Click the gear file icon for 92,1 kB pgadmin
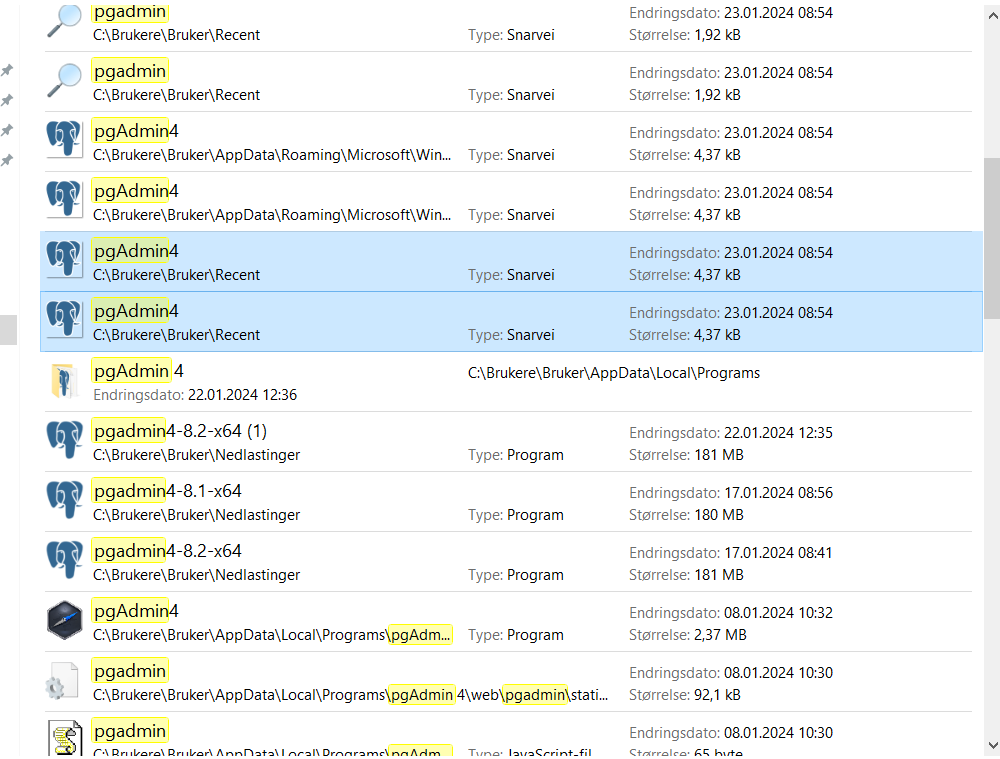This screenshot has height=759, width=1000. click(x=62, y=681)
